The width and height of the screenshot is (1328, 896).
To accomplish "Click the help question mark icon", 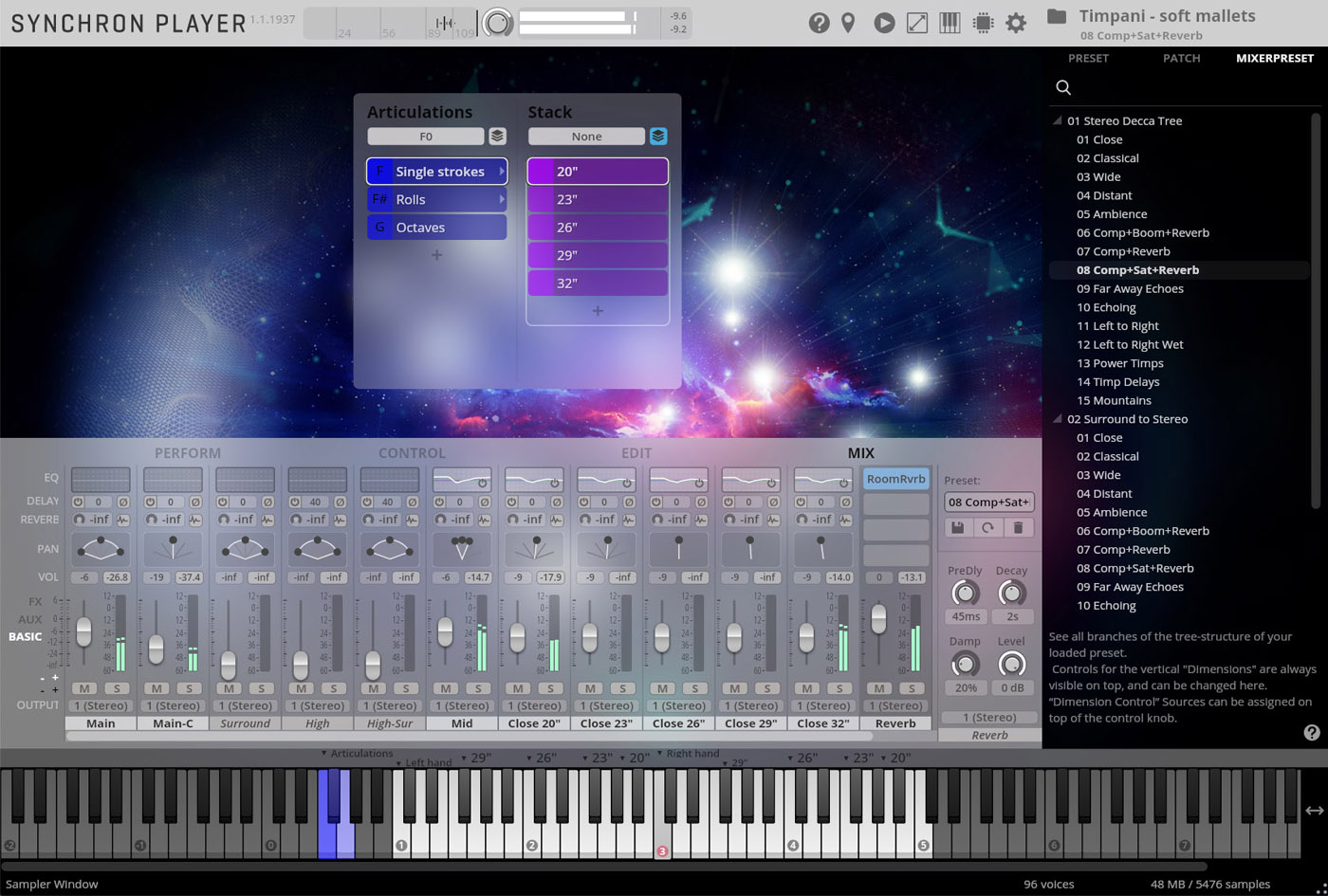I will 819,23.
